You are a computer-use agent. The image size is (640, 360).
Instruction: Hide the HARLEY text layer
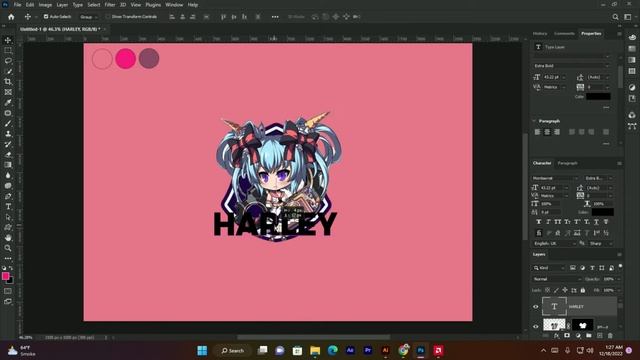pyautogui.click(x=536, y=307)
